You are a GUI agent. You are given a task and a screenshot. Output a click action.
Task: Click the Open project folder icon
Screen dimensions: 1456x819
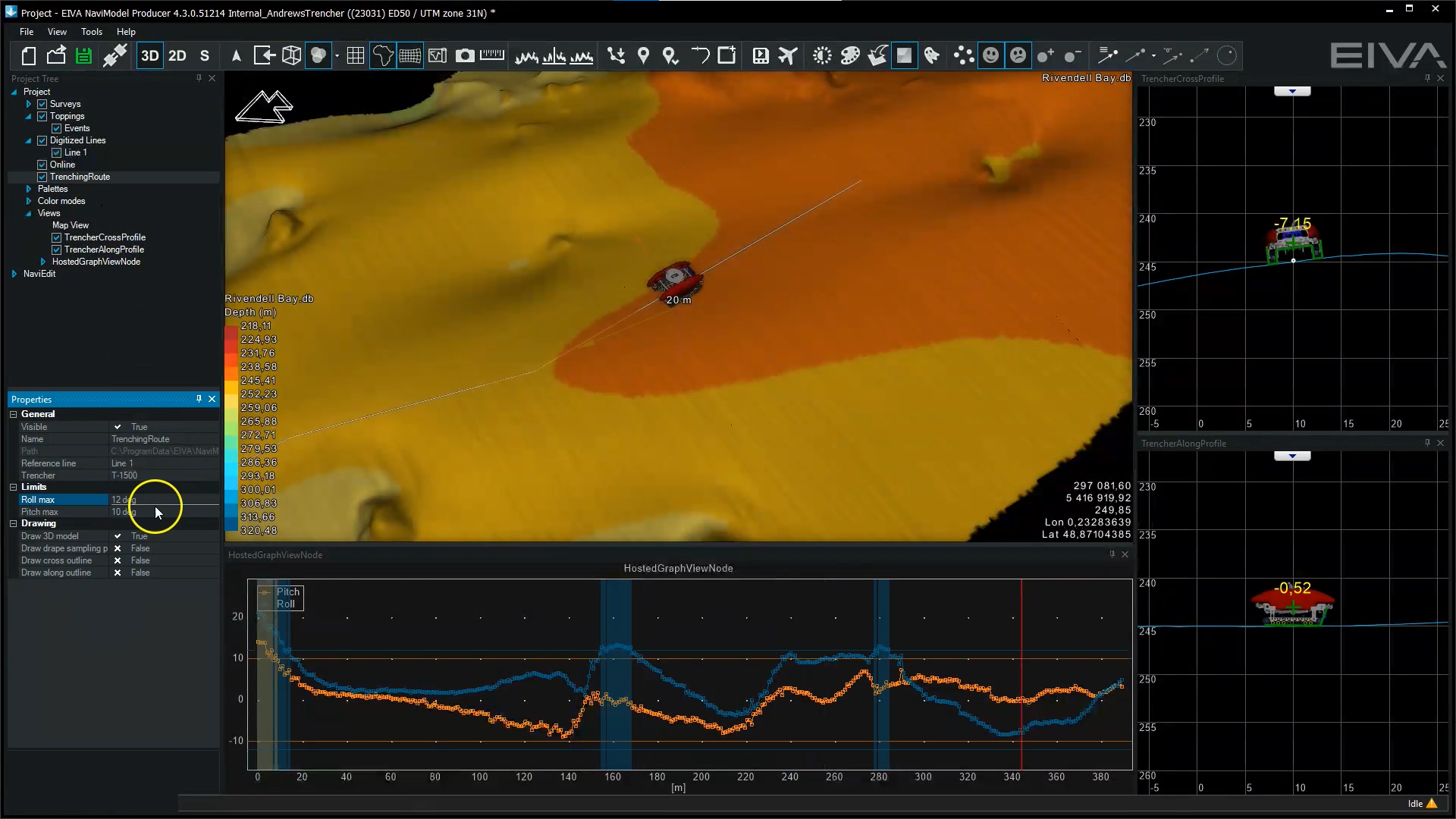(x=56, y=55)
